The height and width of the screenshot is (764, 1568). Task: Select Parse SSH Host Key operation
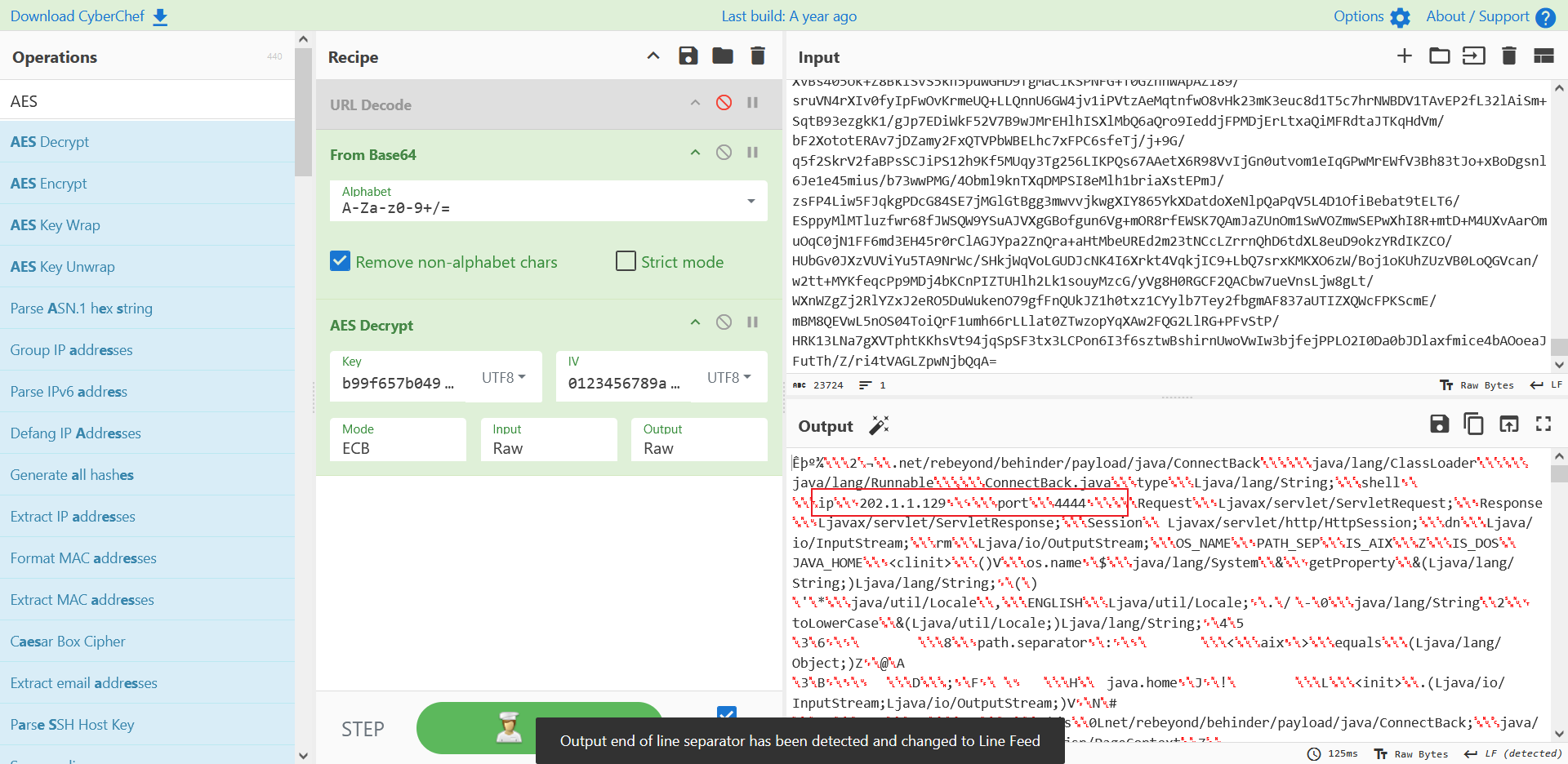147,725
